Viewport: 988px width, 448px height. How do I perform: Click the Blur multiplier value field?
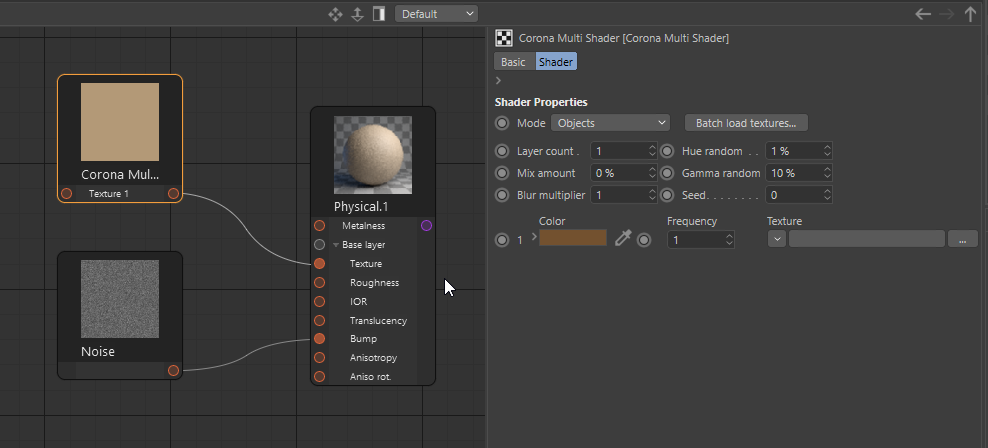point(619,195)
